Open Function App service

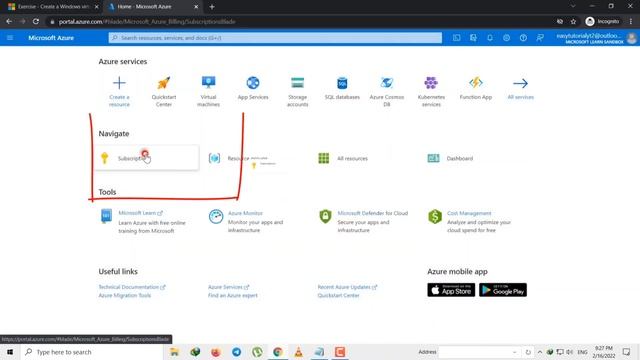click(476, 88)
